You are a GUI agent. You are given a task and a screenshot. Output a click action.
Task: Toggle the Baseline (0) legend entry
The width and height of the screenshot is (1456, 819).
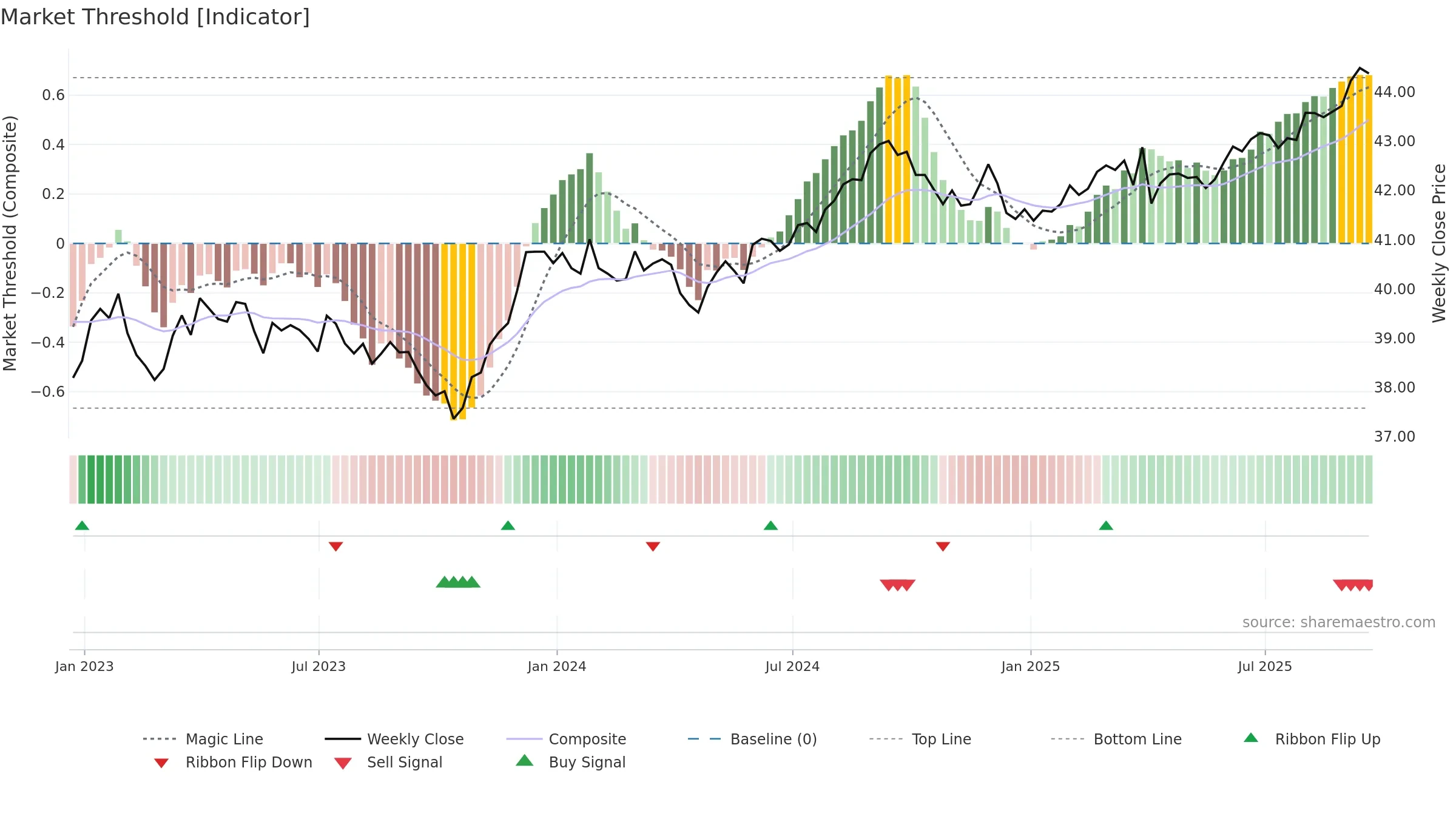(x=753, y=739)
